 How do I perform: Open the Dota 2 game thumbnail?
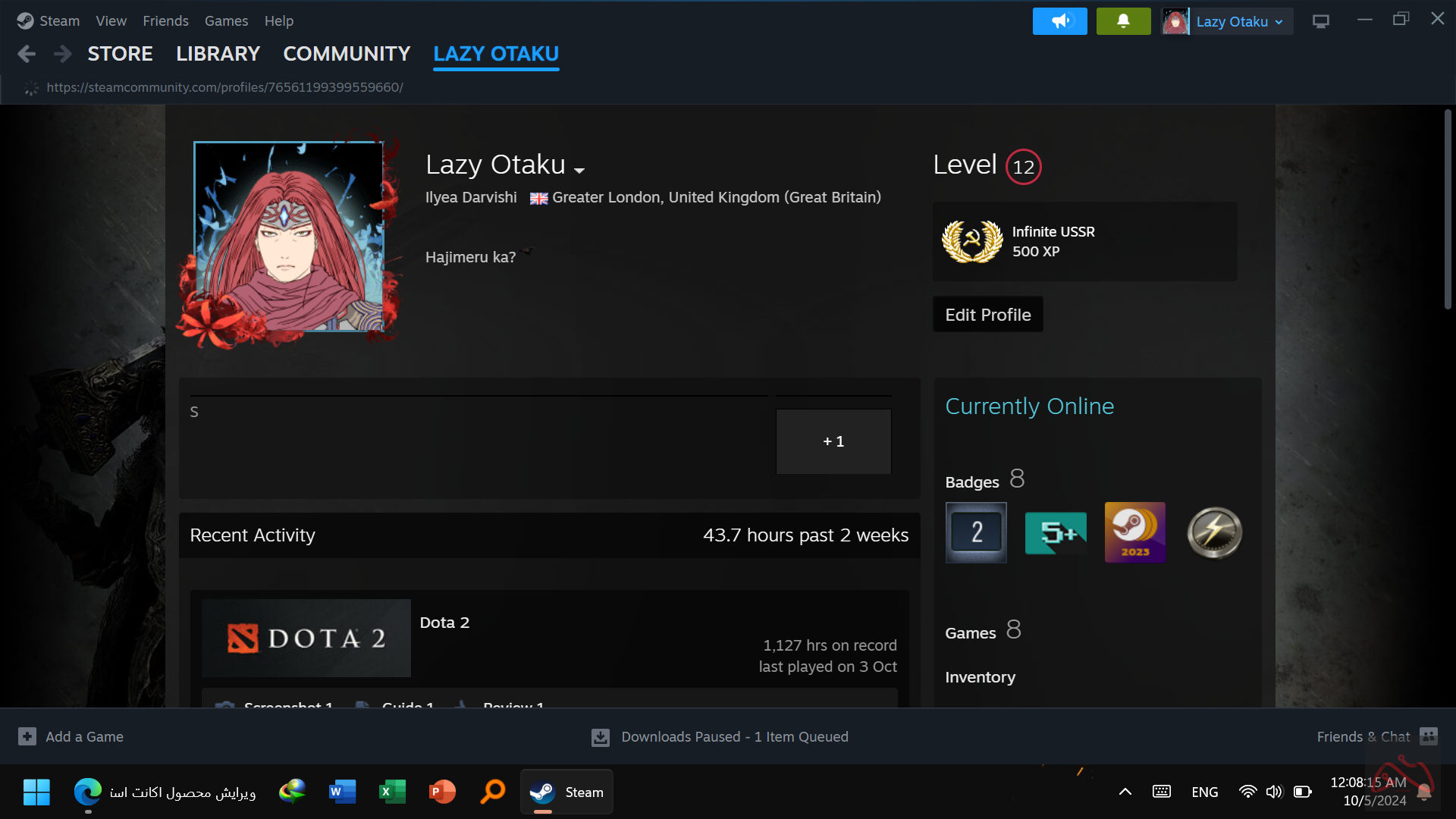tap(306, 638)
